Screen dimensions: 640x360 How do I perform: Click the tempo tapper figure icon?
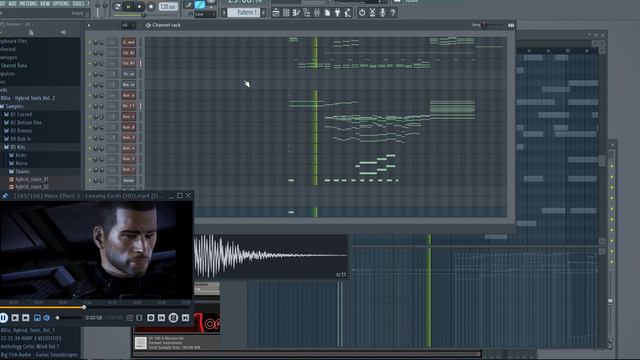pyautogui.click(x=347, y=13)
